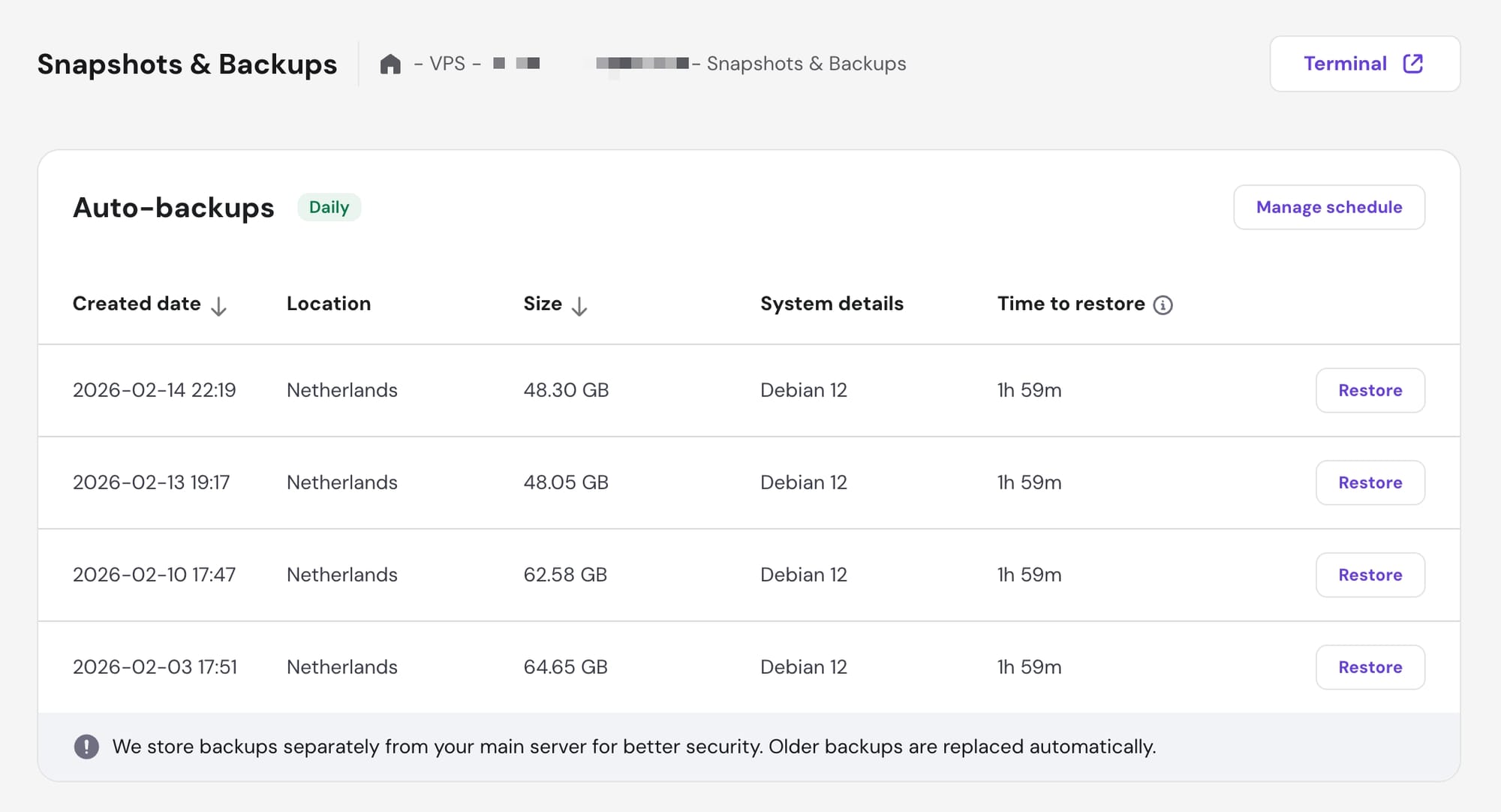1501x812 pixels.
Task: Click the info icon next to Time to restore
Action: click(1163, 305)
